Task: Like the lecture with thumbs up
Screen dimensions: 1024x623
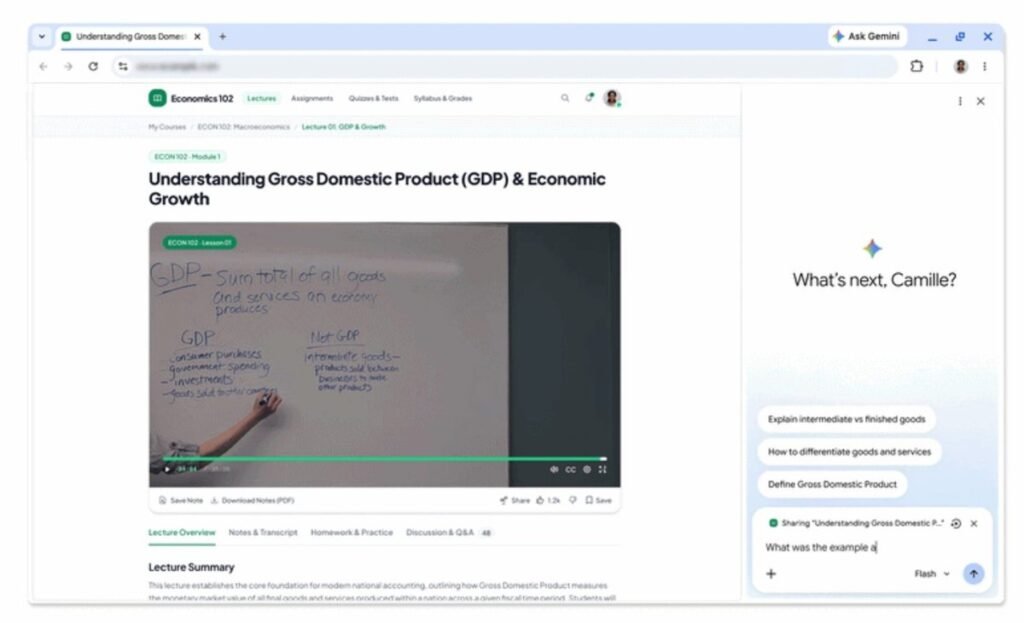Action: click(549, 501)
